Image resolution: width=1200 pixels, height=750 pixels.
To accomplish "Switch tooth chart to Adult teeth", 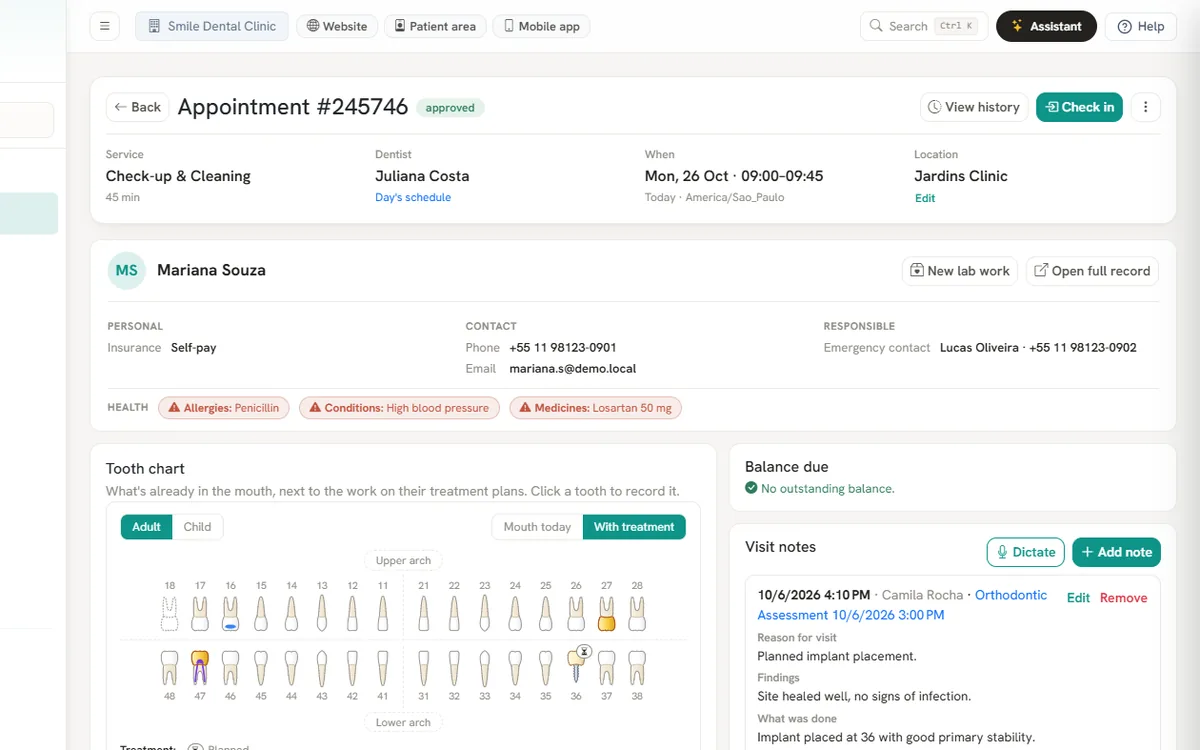I will 147,527.
